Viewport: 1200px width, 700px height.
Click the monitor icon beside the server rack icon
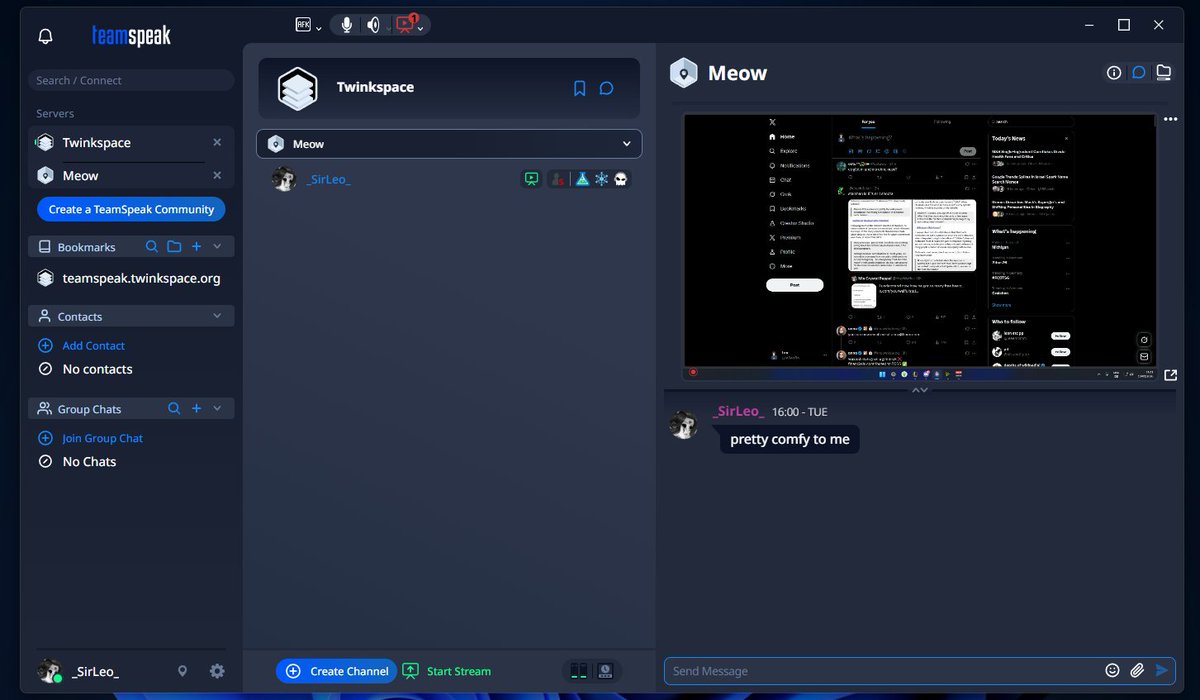[x=604, y=671]
